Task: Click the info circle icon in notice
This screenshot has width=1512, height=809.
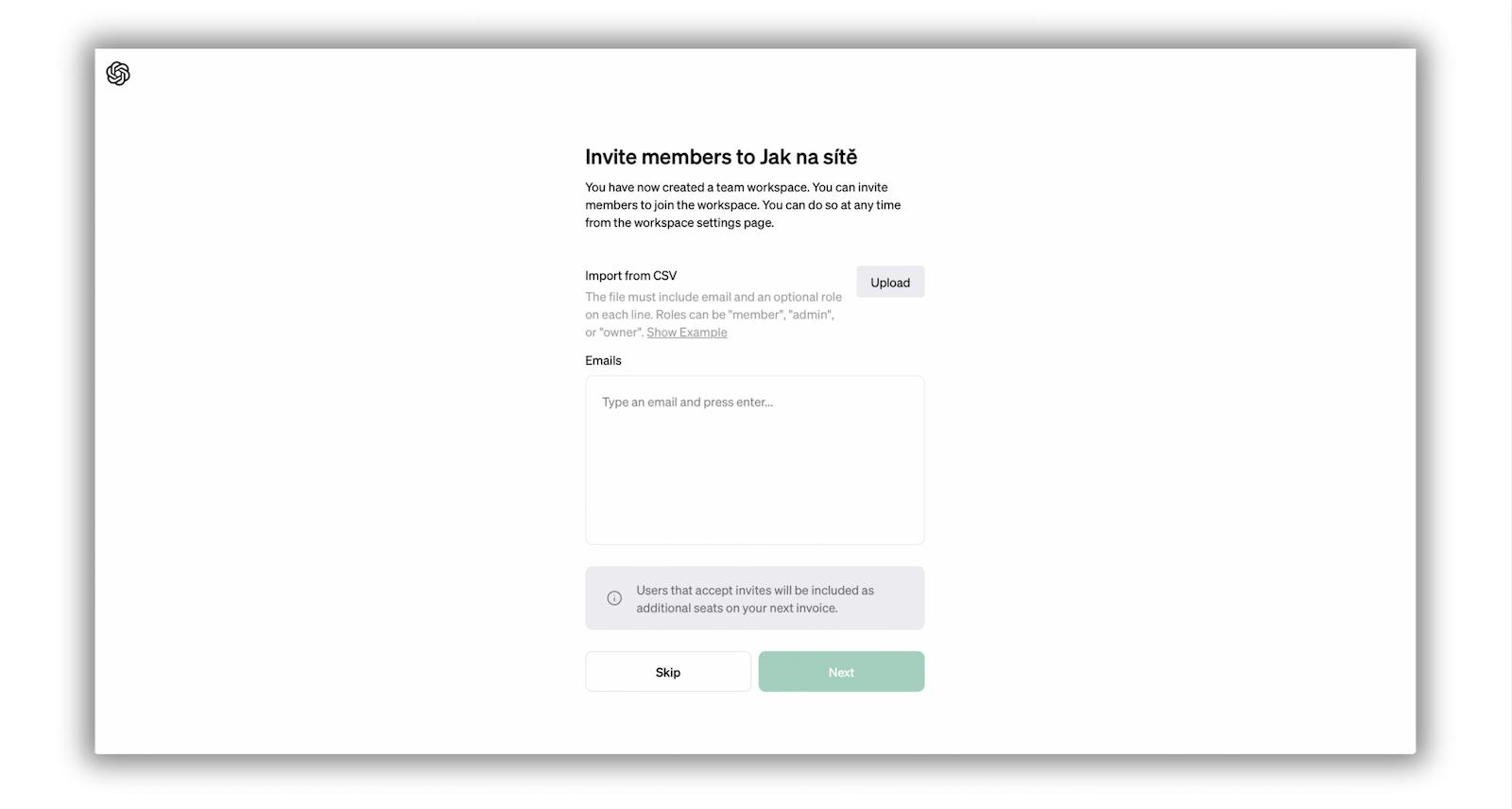Action: tap(614, 598)
